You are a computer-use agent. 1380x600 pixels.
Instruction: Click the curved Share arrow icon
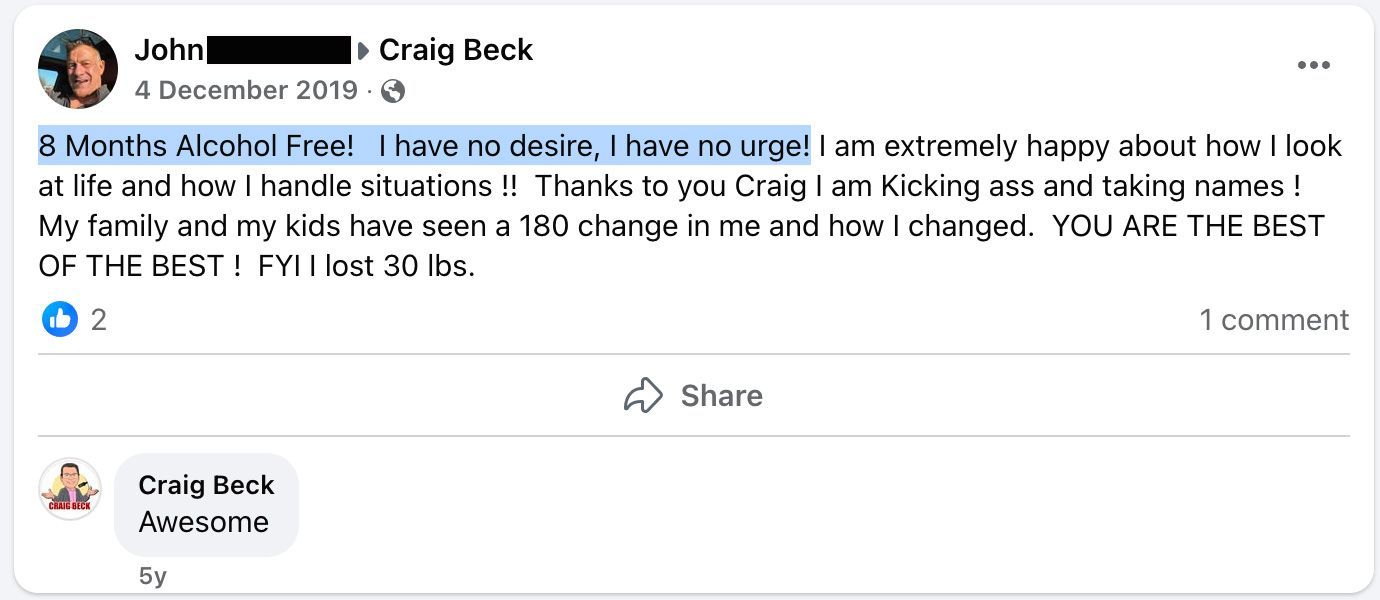tap(643, 395)
